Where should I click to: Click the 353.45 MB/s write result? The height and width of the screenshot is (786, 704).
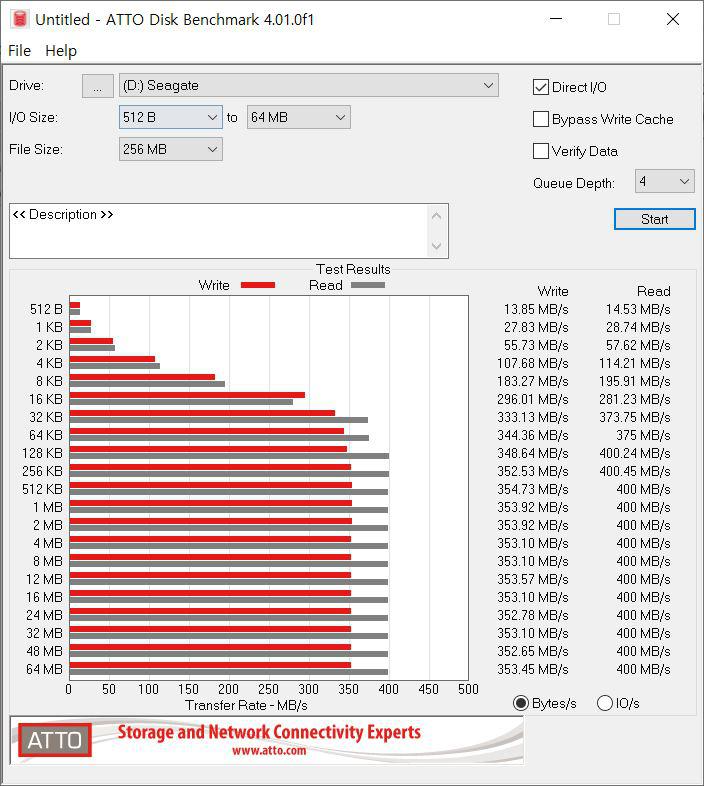tap(533, 670)
